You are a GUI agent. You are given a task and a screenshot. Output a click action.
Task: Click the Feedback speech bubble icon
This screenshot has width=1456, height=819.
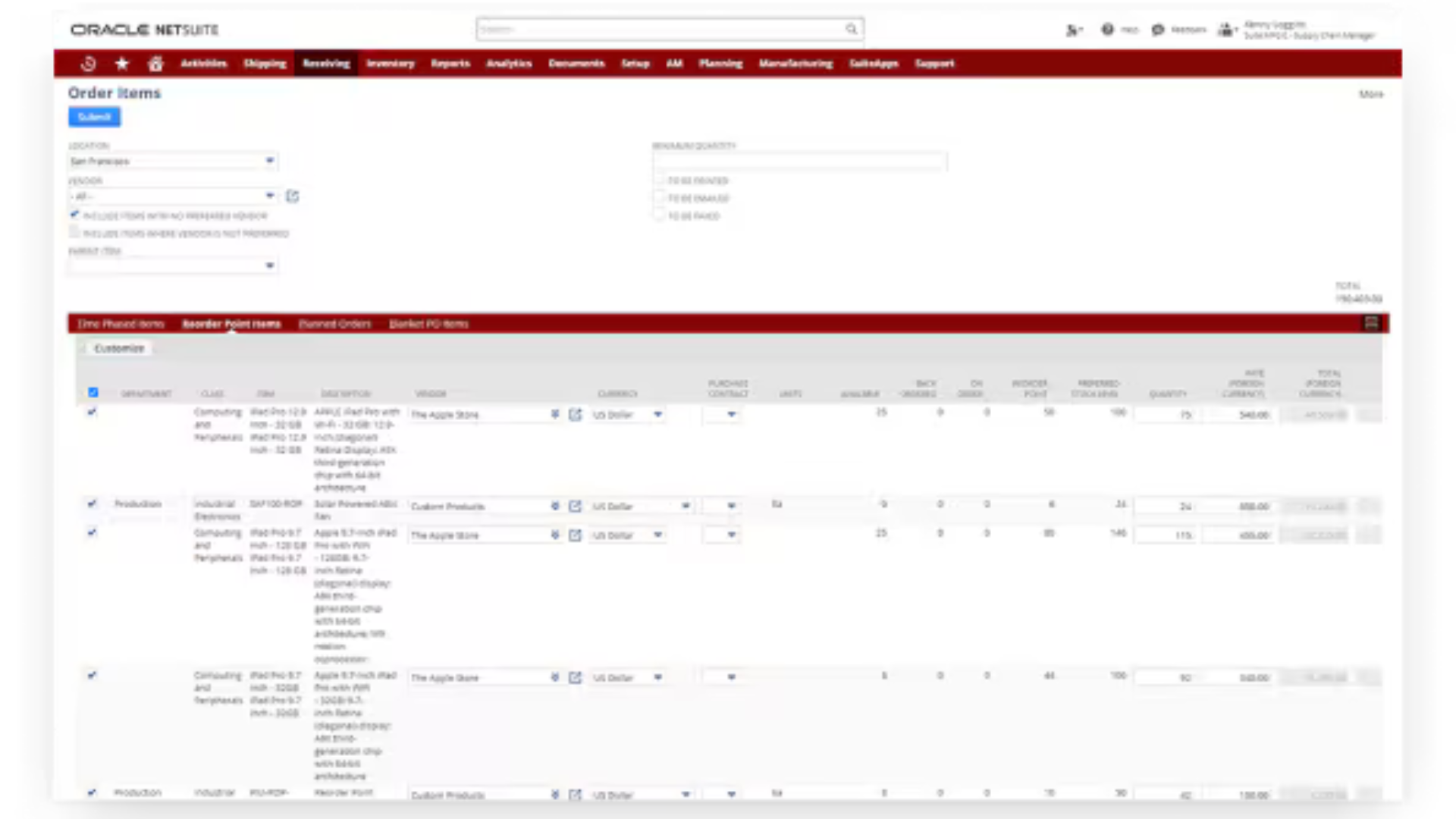tap(1157, 30)
